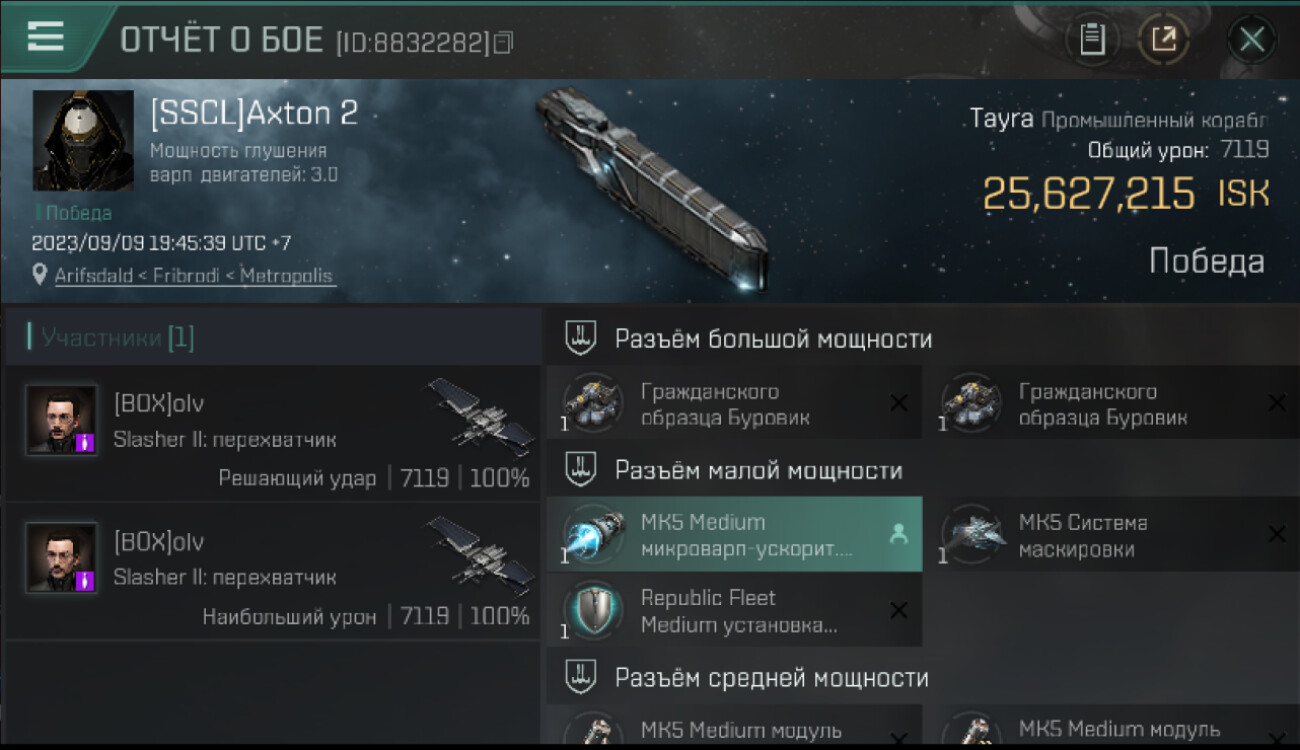Click the Разъём большой мощности header
Viewport: 1300px width, 750px height.
pyautogui.click(x=773, y=339)
